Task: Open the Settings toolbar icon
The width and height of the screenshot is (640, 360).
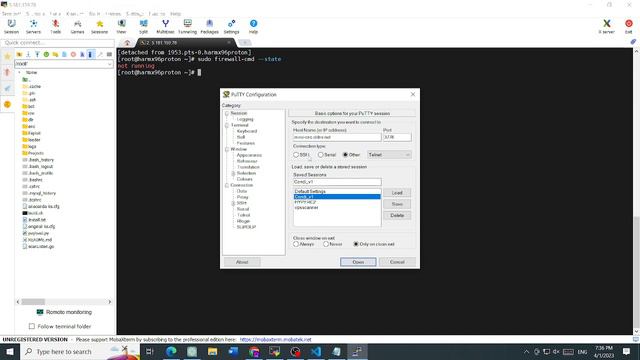Action: [231, 27]
